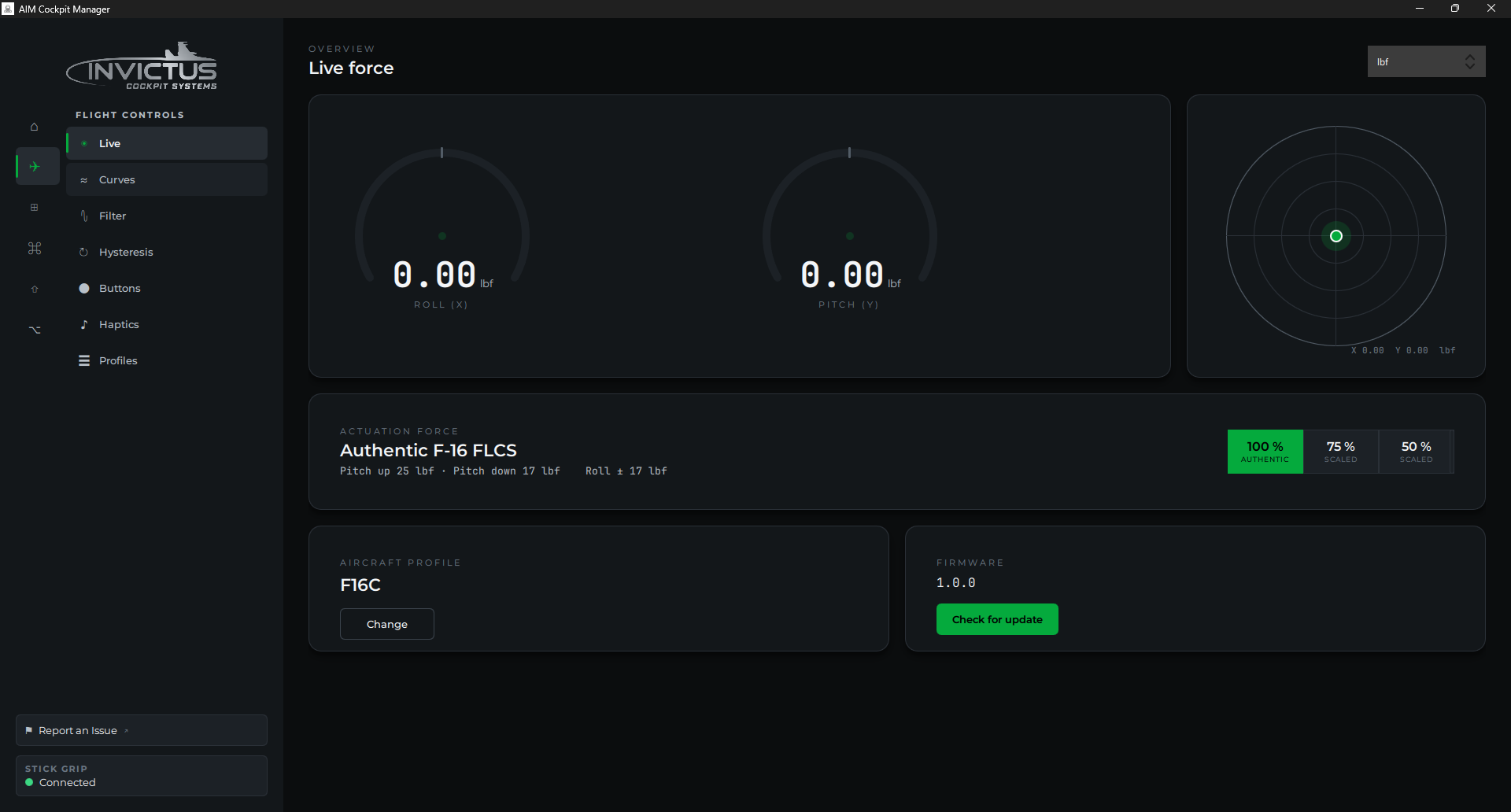
Task: Select the 50 % Scaled force option
Action: [1416, 452]
